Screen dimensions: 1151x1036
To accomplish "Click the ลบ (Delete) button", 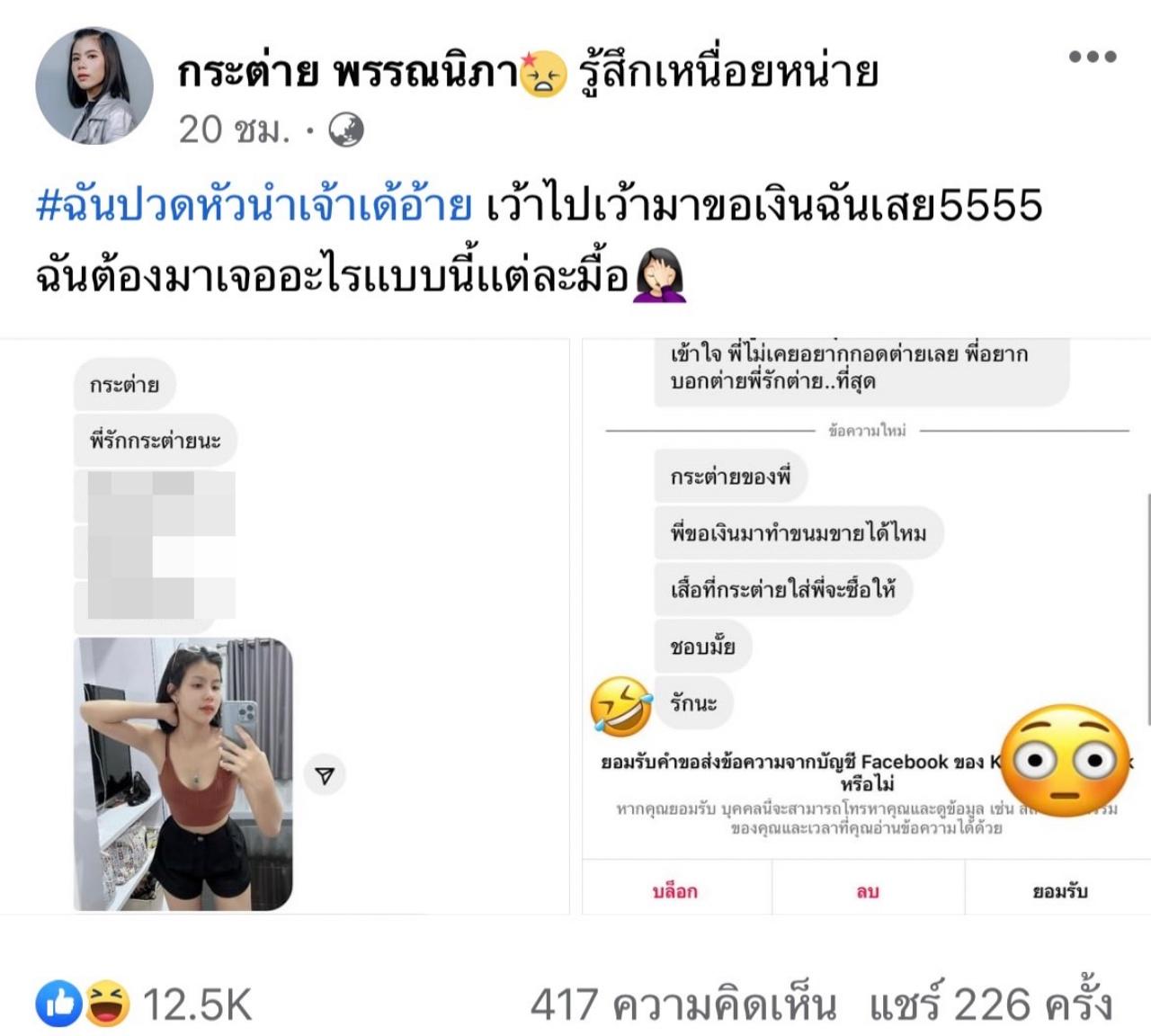I will pyautogui.click(x=867, y=890).
